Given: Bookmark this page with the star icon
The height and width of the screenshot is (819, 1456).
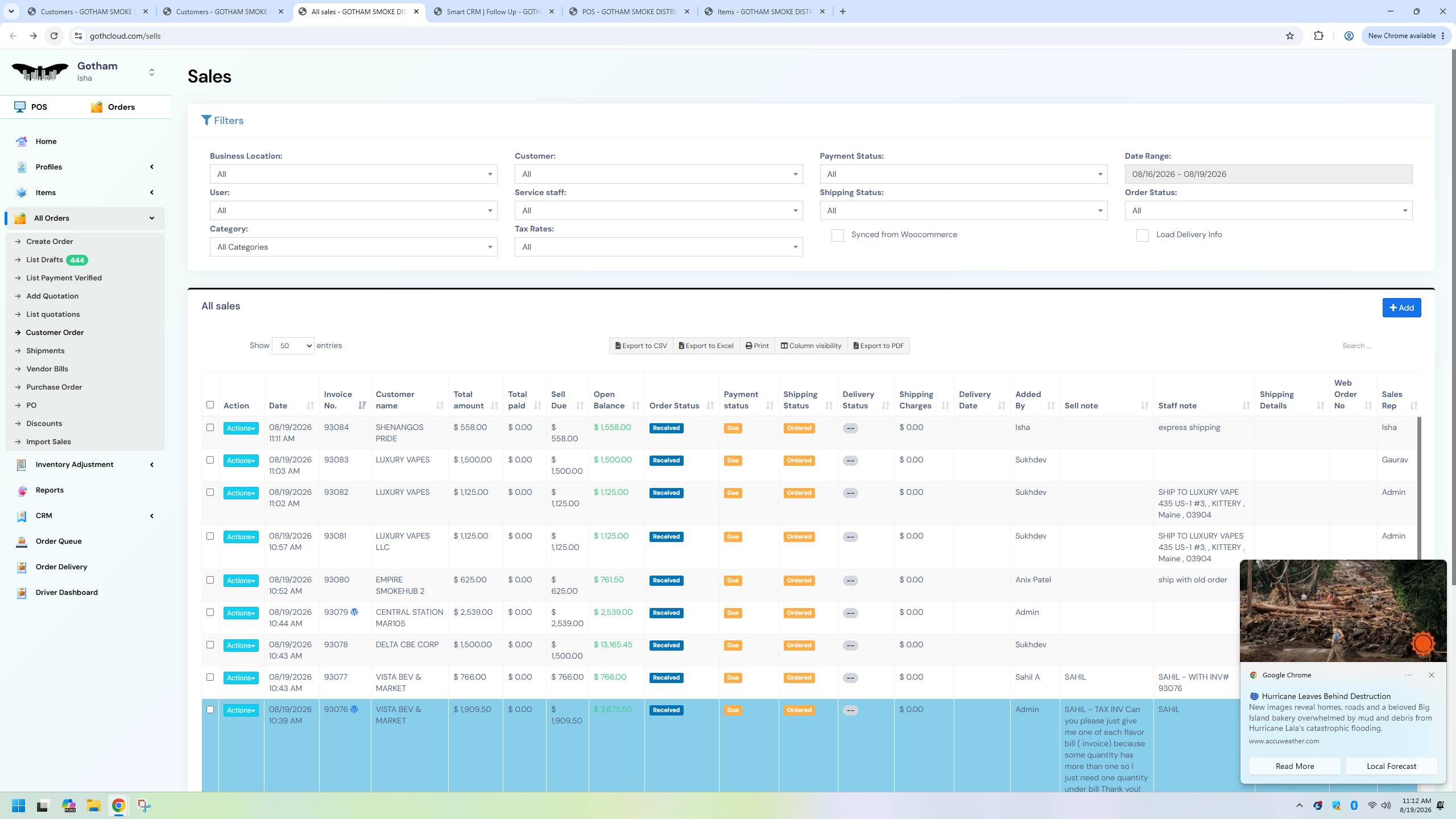Looking at the screenshot, I should 1289,36.
